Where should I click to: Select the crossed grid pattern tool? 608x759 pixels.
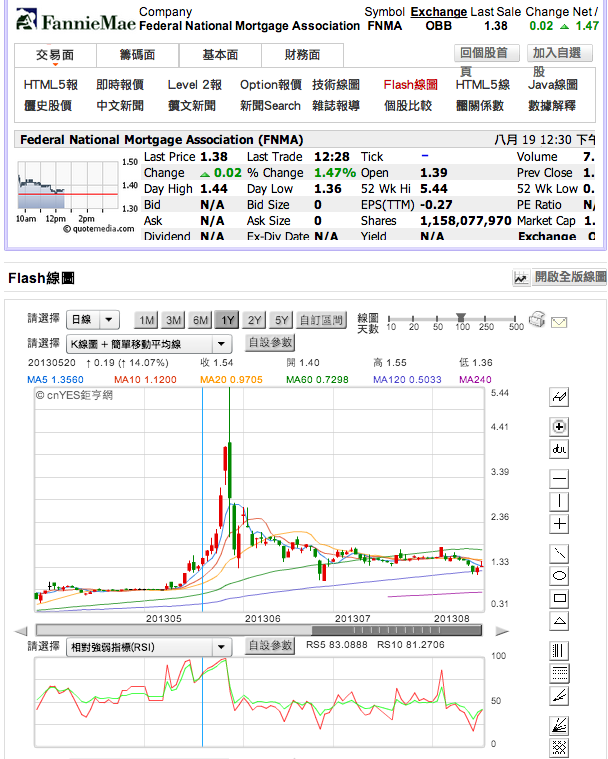(559, 748)
